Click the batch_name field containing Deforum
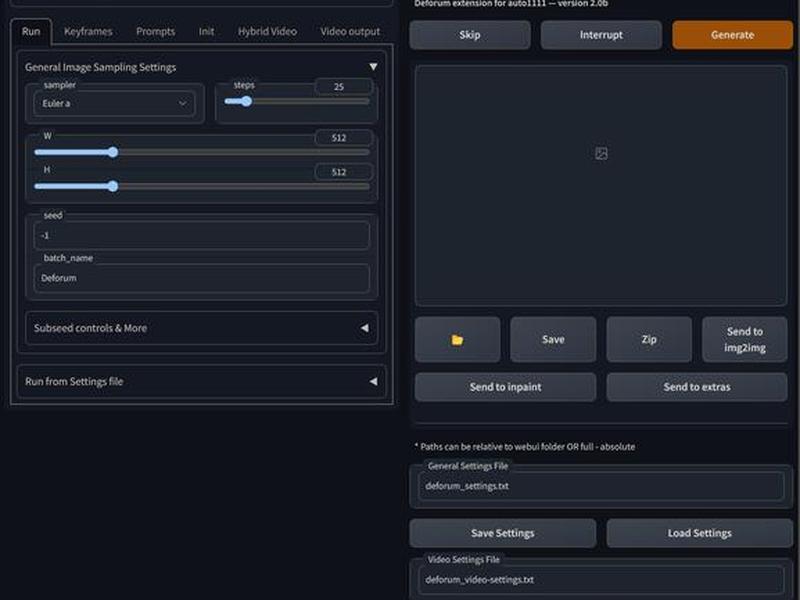This screenshot has width=800, height=600. pos(202,278)
